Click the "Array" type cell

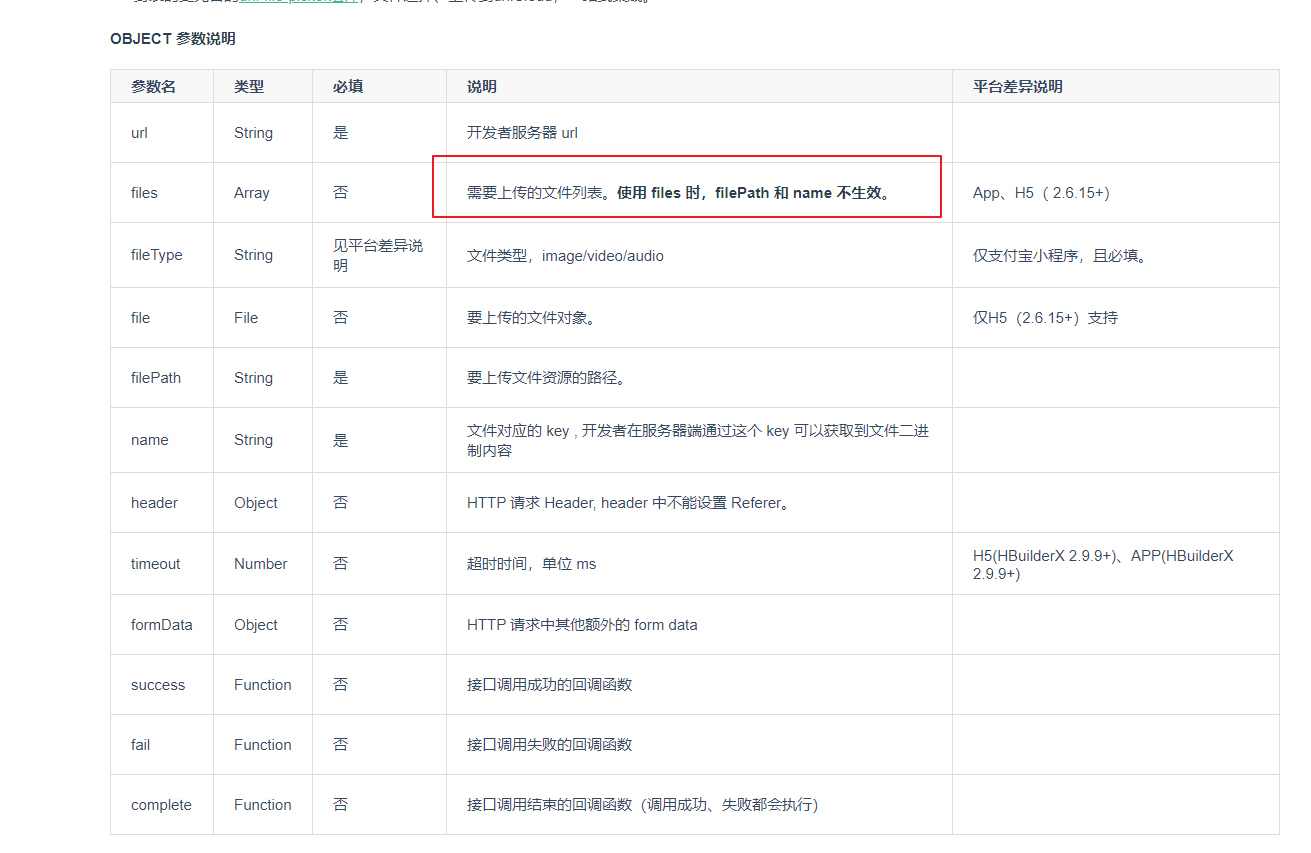tap(252, 193)
